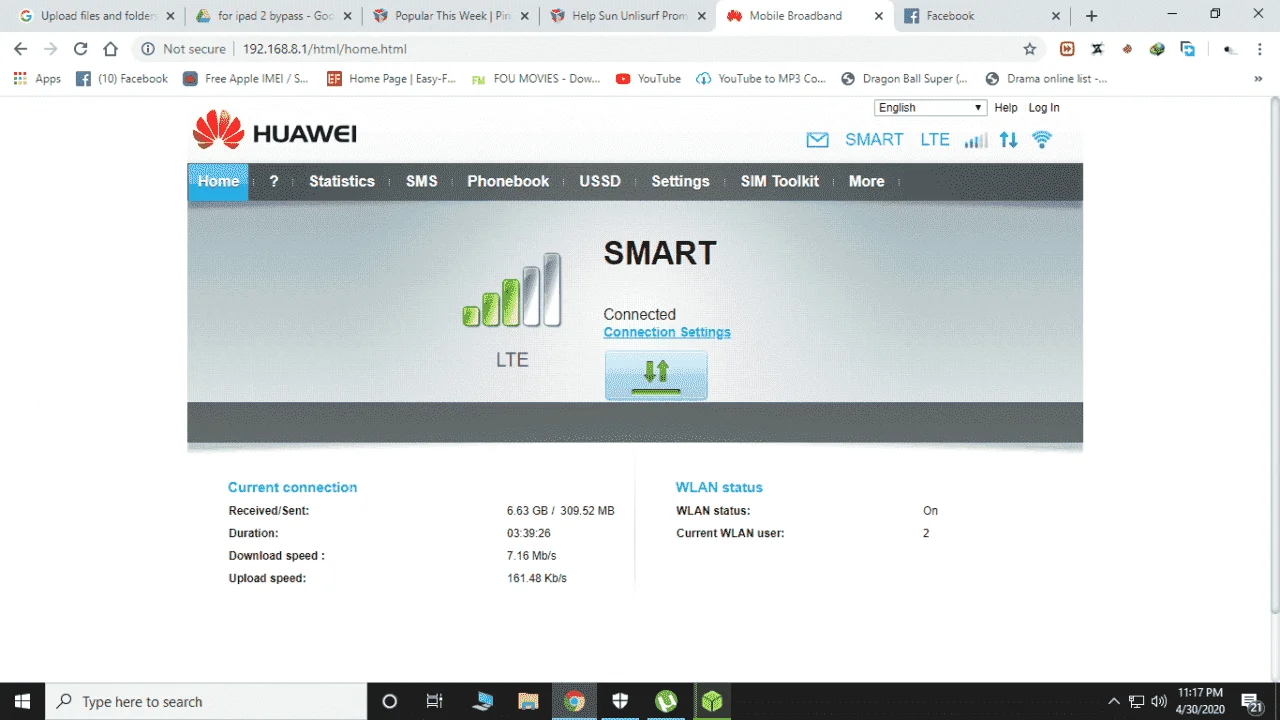Switch to the Facebook browser tab
The height and width of the screenshot is (720, 1280).
pos(980,16)
